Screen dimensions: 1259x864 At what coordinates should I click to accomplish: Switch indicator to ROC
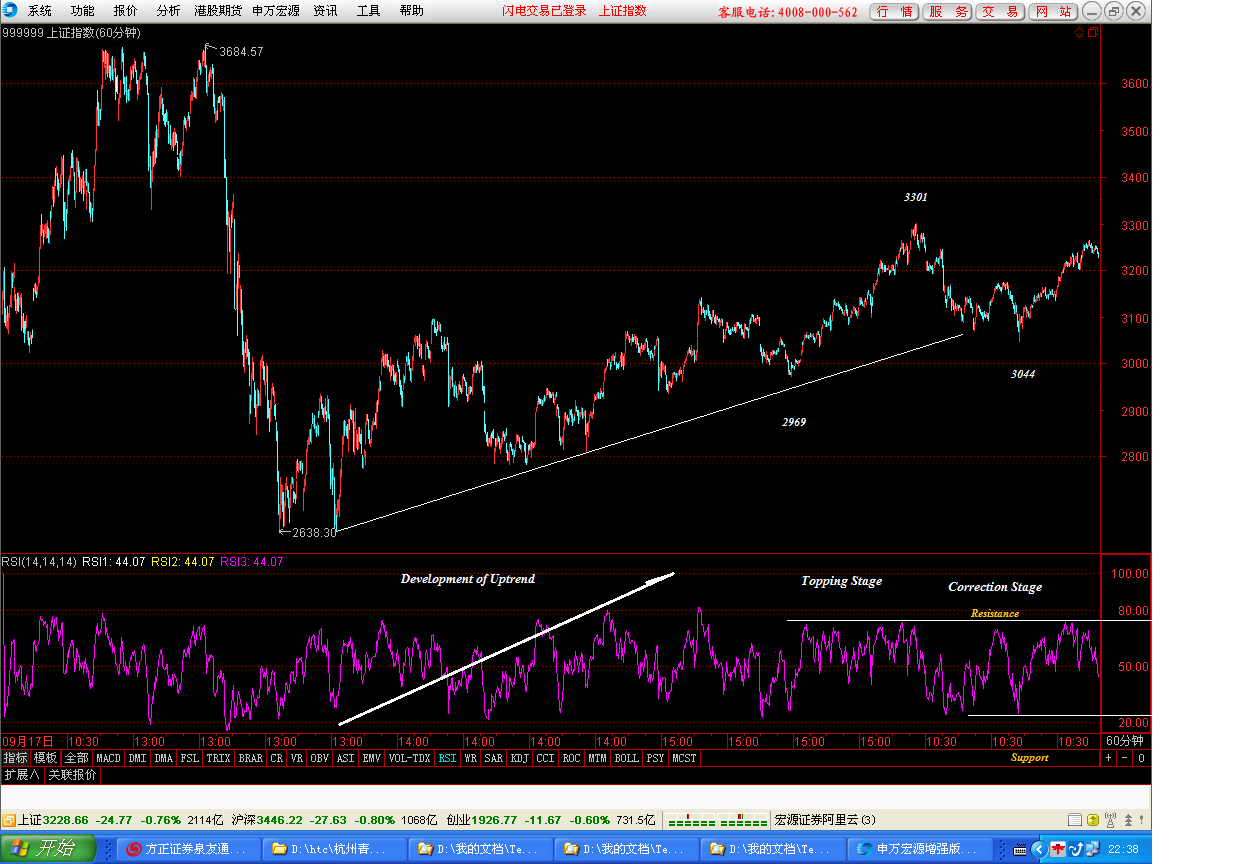pyautogui.click(x=571, y=758)
